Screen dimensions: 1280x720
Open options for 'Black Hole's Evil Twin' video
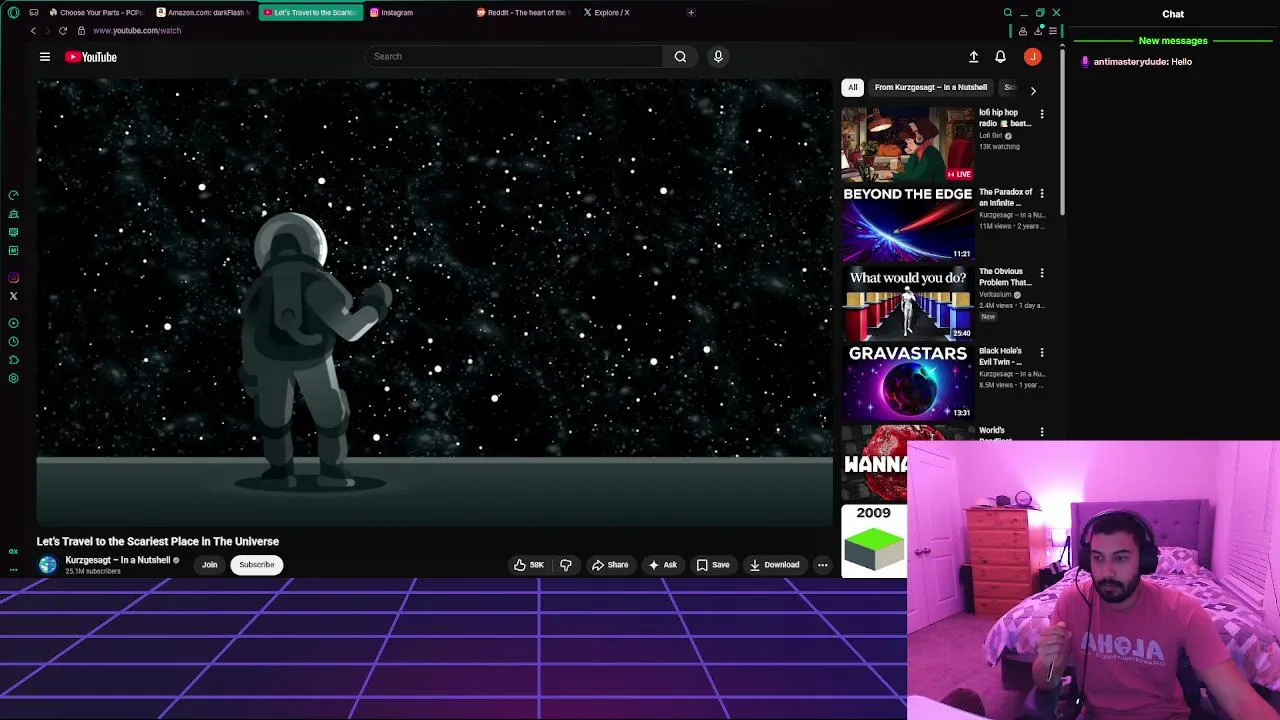(x=1042, y=352)
